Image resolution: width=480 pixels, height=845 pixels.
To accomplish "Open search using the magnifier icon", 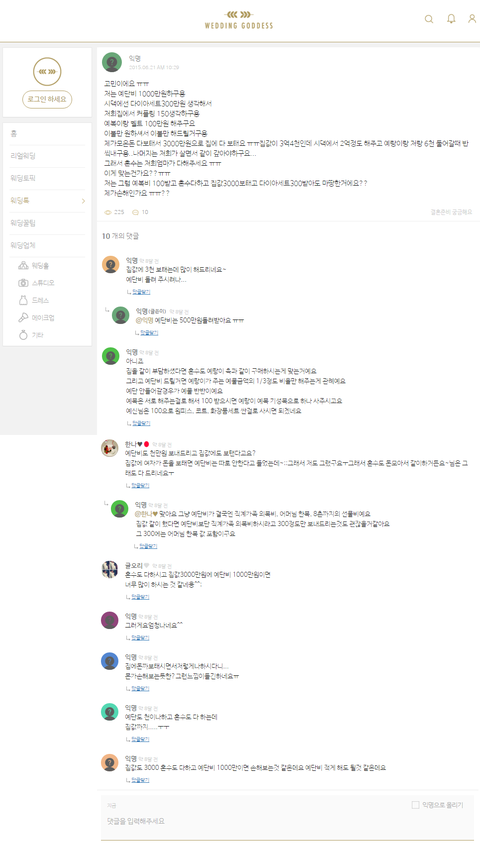I will point(429,19).
